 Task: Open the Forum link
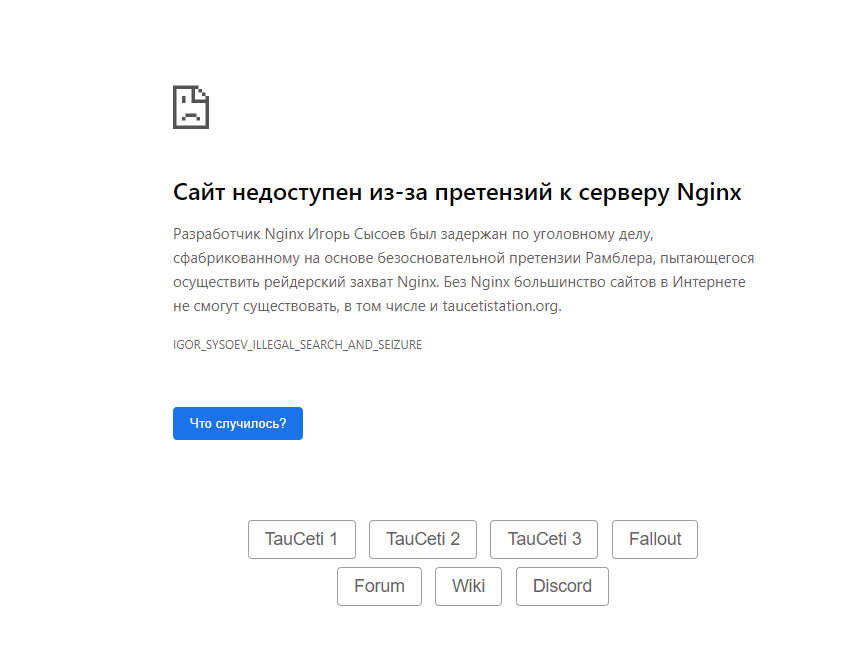coord(379,586)
